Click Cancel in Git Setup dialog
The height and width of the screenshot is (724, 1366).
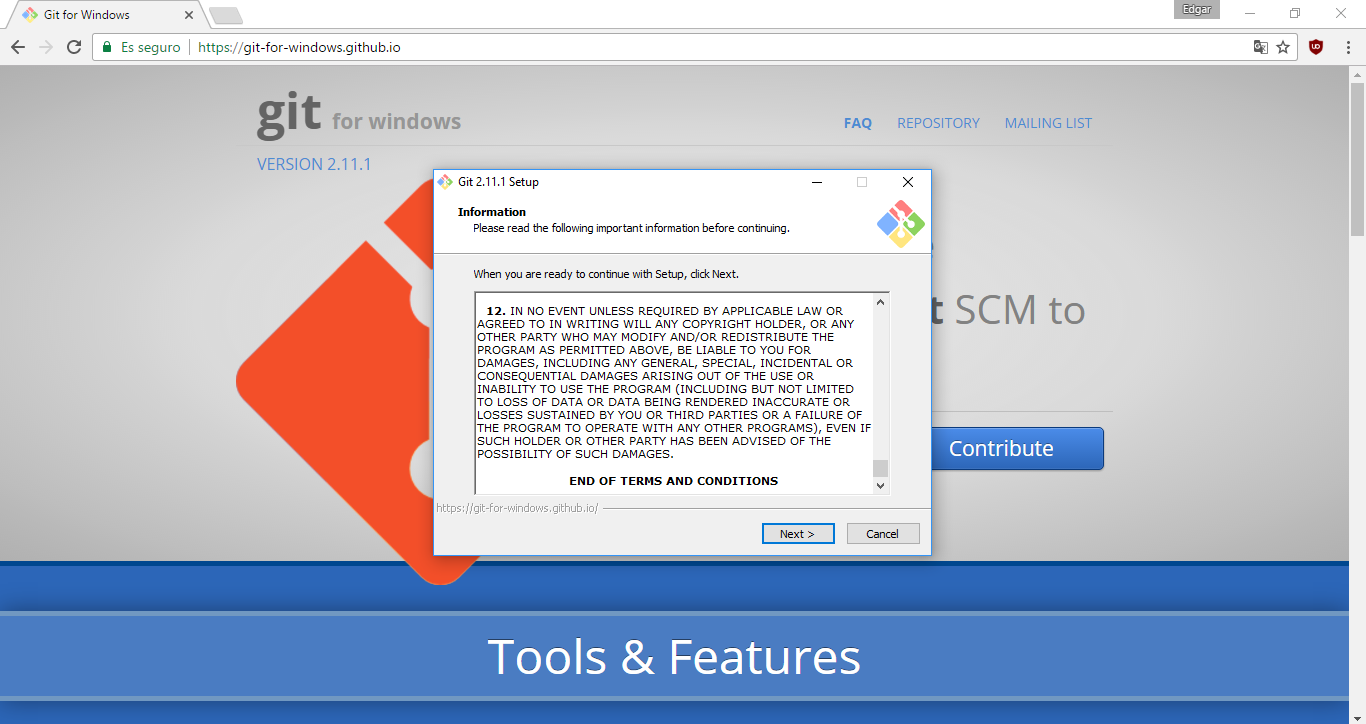883,534
